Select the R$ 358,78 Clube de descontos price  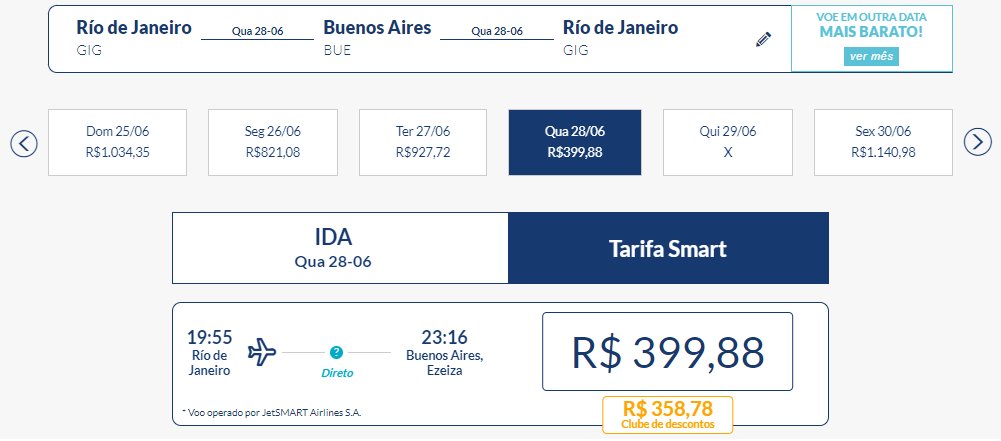667,415
